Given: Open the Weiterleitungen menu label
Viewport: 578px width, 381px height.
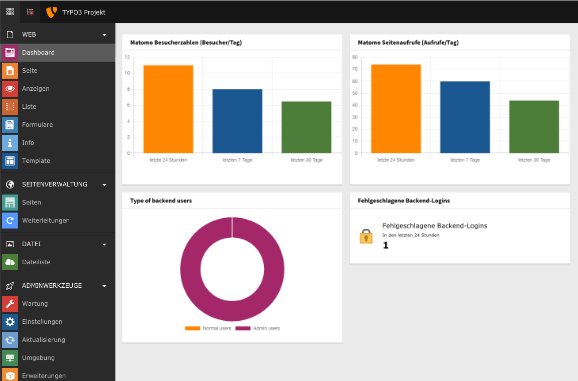Looking at the screenshot, I should pos(45,221).
